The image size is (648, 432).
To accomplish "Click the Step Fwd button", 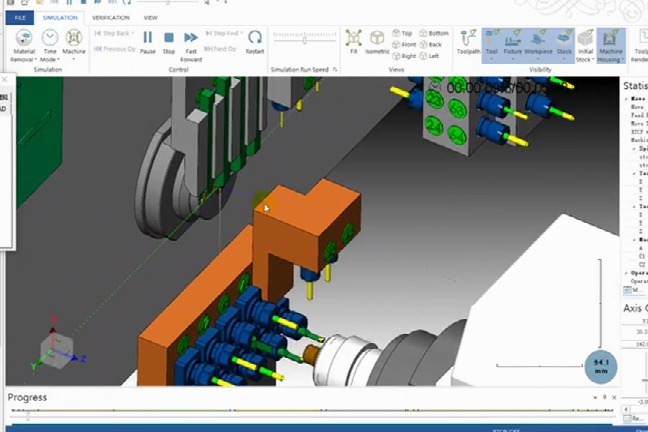I will pos(223,33).
